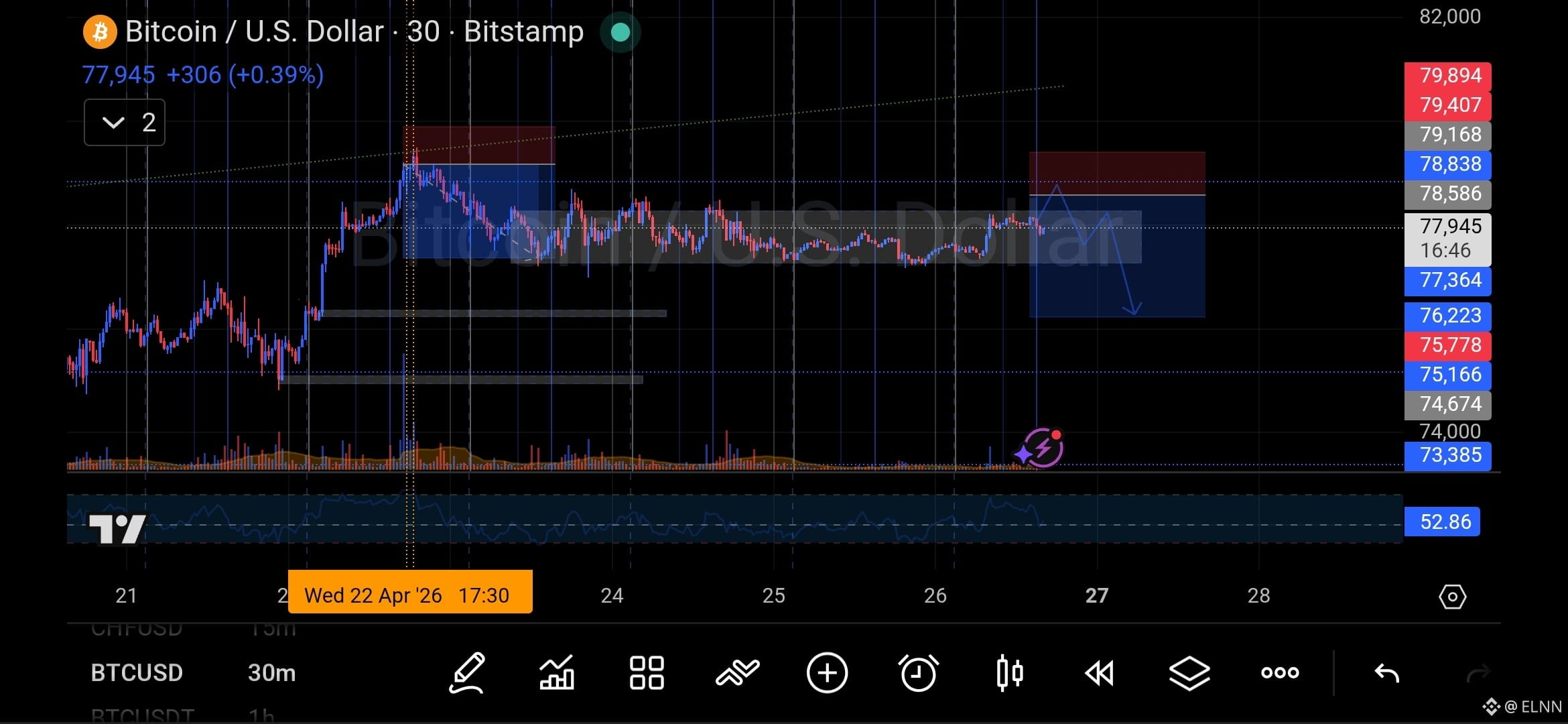Tap the 82,000 price scale label
The width and height of the screenshot is (1568, 724).
(x=1450, y=17)
